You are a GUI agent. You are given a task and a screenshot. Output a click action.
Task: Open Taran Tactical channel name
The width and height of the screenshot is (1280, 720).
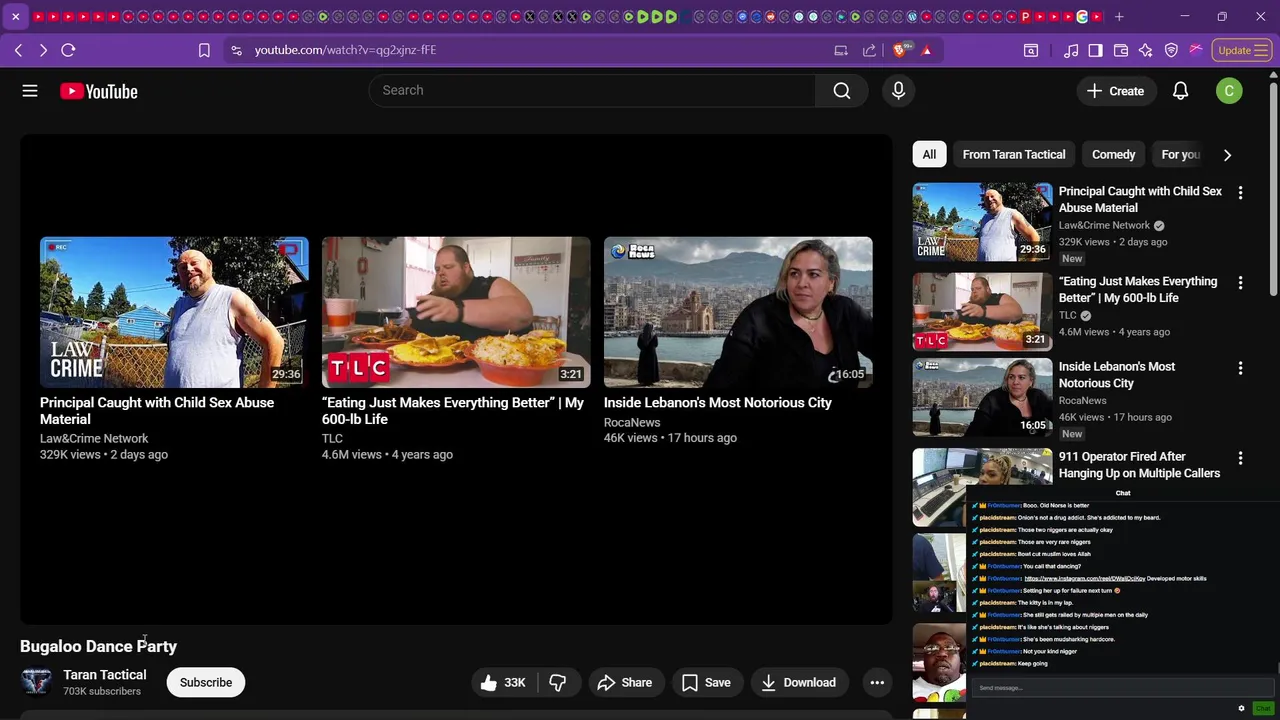click(105, 675)
